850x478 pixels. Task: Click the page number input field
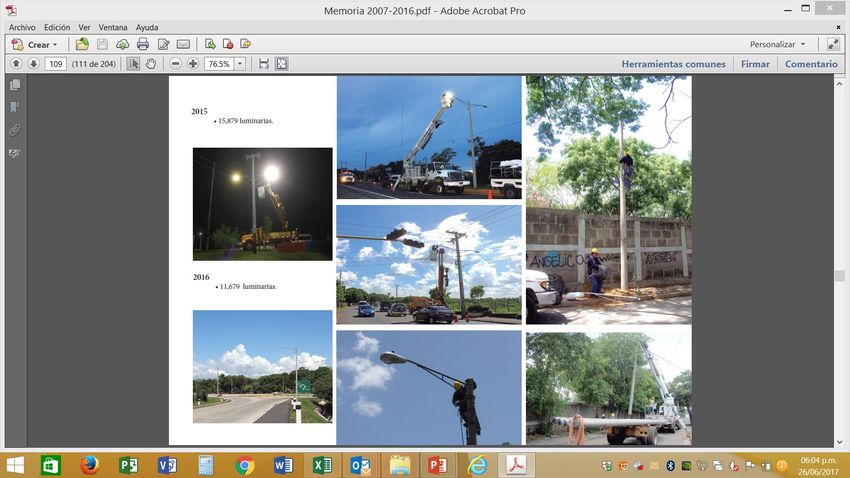56,64
